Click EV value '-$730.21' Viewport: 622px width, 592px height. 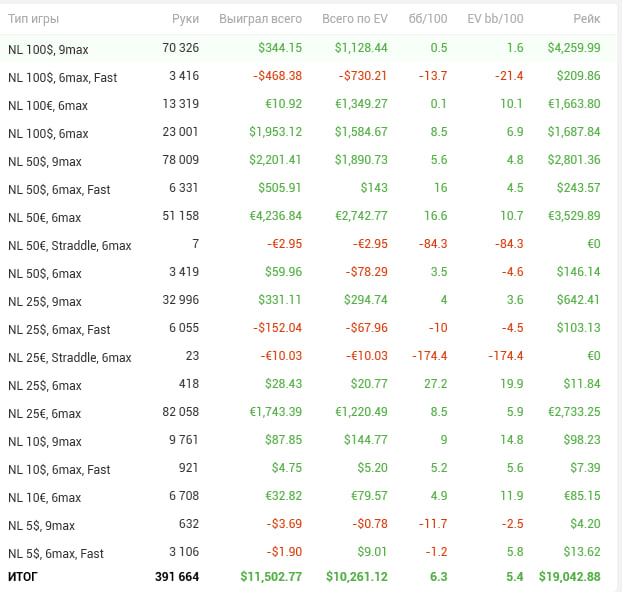(x=363, y=76)
